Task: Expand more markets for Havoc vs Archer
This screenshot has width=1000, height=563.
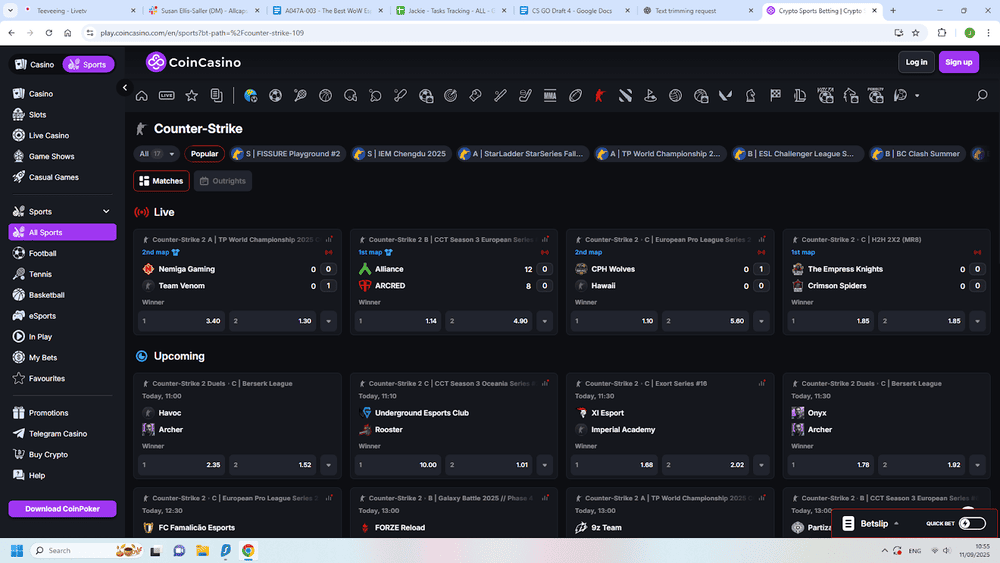Action: [328, 465]
